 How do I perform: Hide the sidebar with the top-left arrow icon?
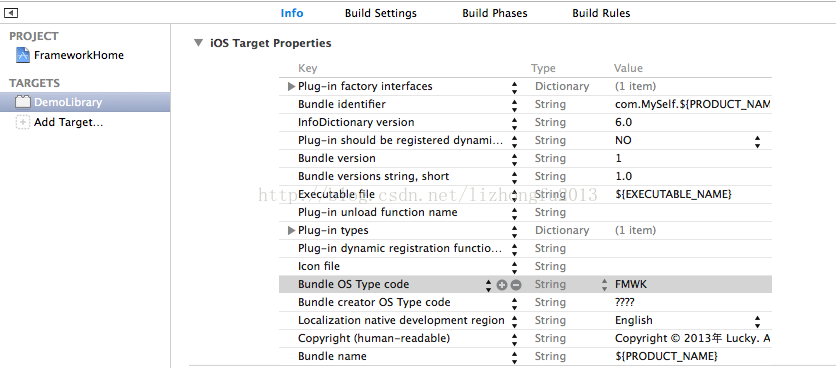click(11, 13)
